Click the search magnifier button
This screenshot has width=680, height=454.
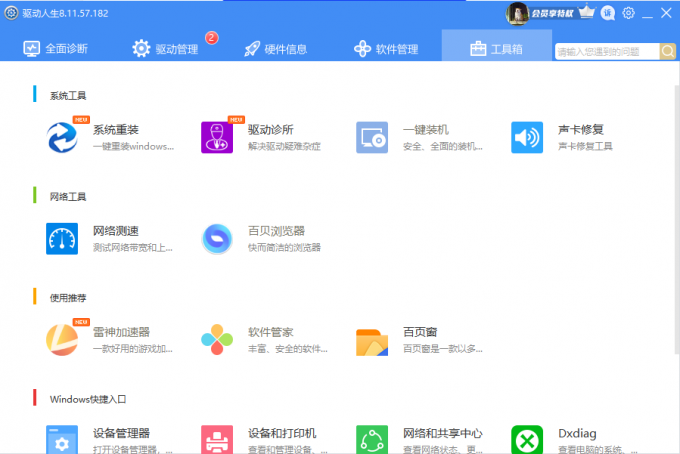(668, 52)
